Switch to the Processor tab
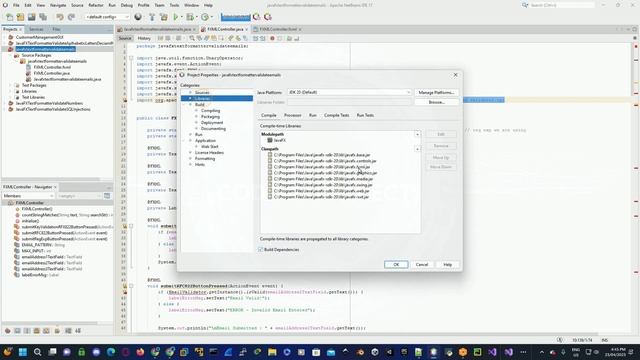Screen dimensions: 640x360 293,116
